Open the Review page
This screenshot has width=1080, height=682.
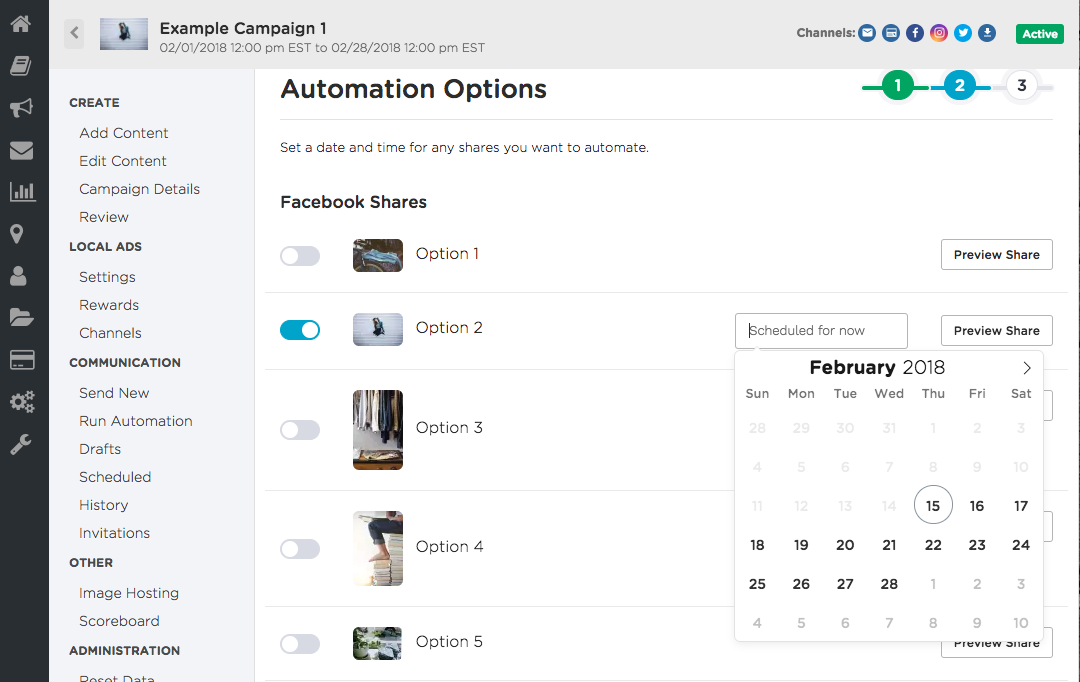[103, 217]
